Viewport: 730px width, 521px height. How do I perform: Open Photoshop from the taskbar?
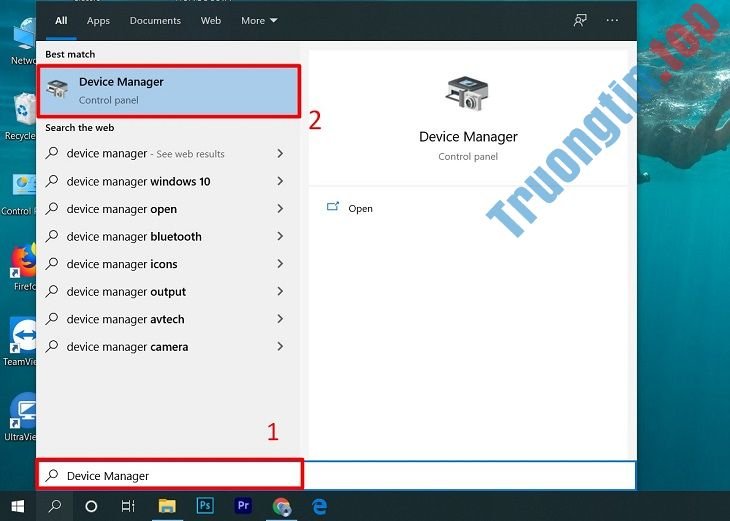[x=205, y=506]
